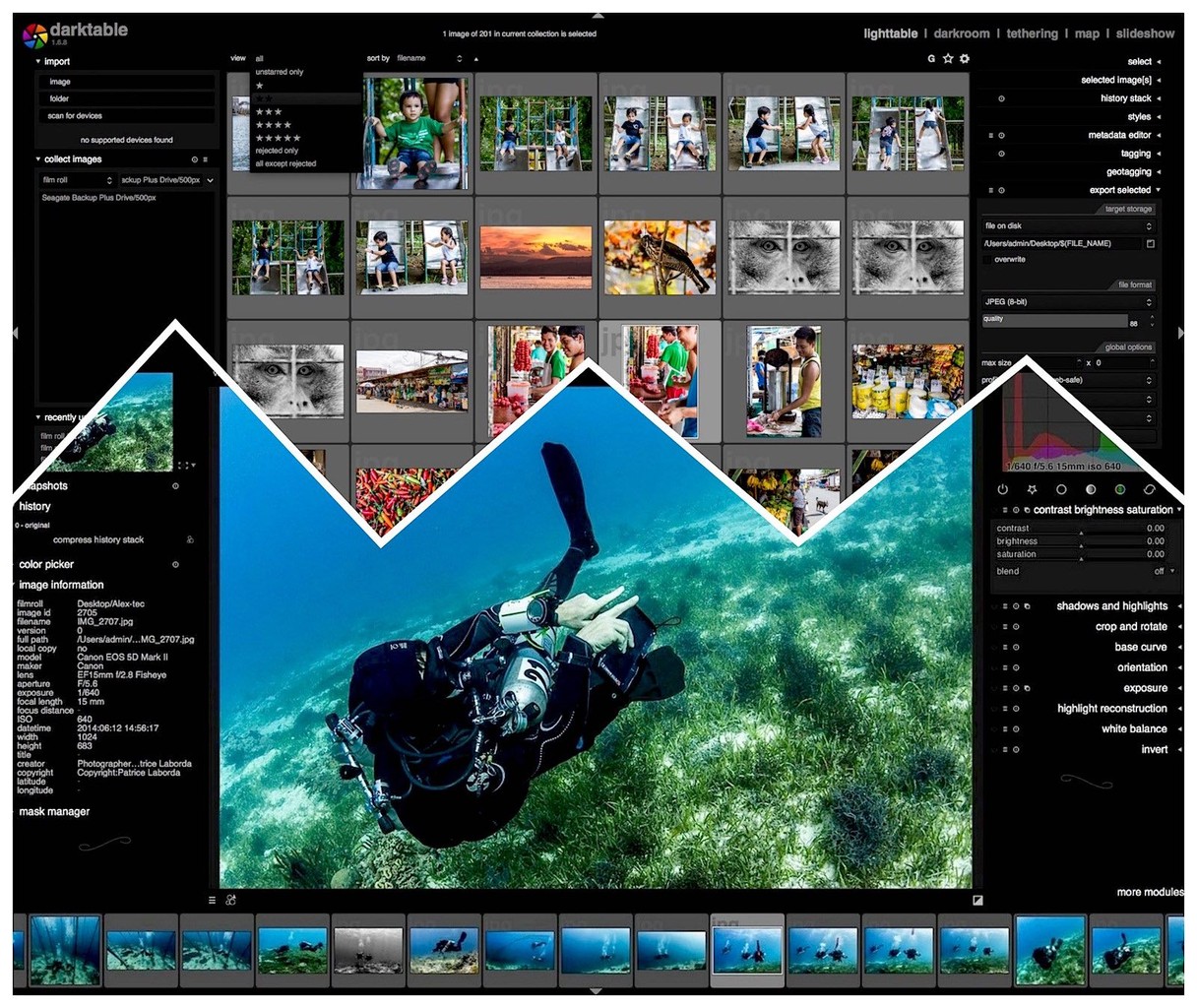Open the 'file on disk' storage dropdown
Screen dimensions: 1197x1008
click(1067, 226)
